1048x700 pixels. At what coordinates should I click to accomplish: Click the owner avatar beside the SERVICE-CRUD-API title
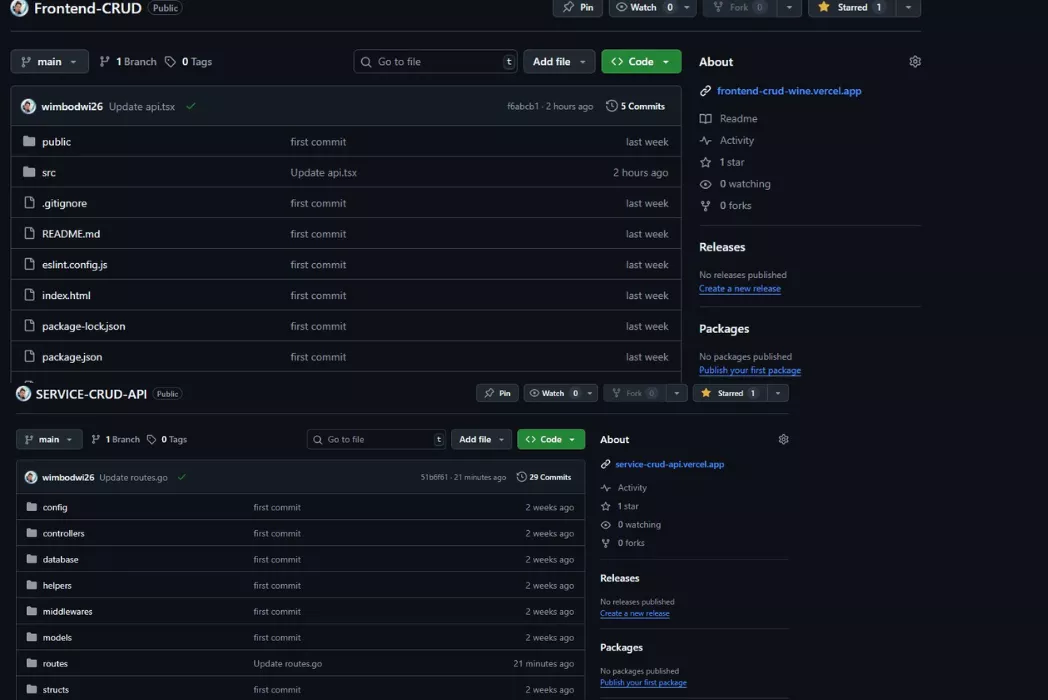tap(23, 394)
